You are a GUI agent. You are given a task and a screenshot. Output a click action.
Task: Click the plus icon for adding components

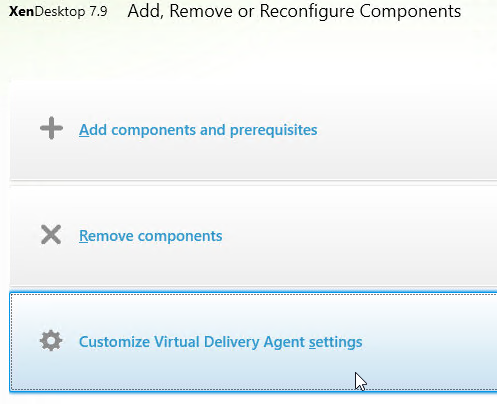pyautogui.click(x=51, y=128)
